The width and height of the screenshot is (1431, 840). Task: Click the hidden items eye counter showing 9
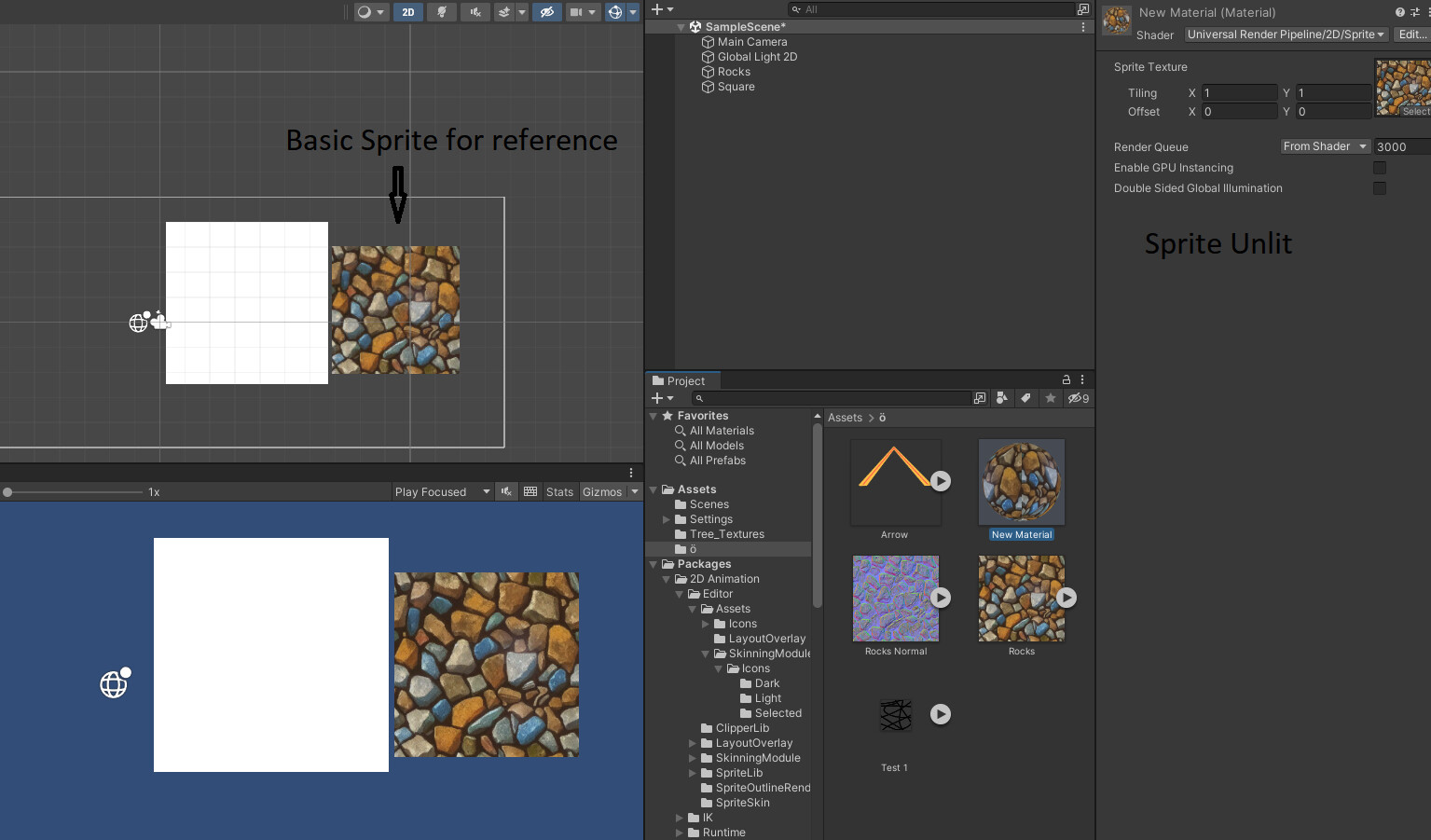pos(1077,398)
